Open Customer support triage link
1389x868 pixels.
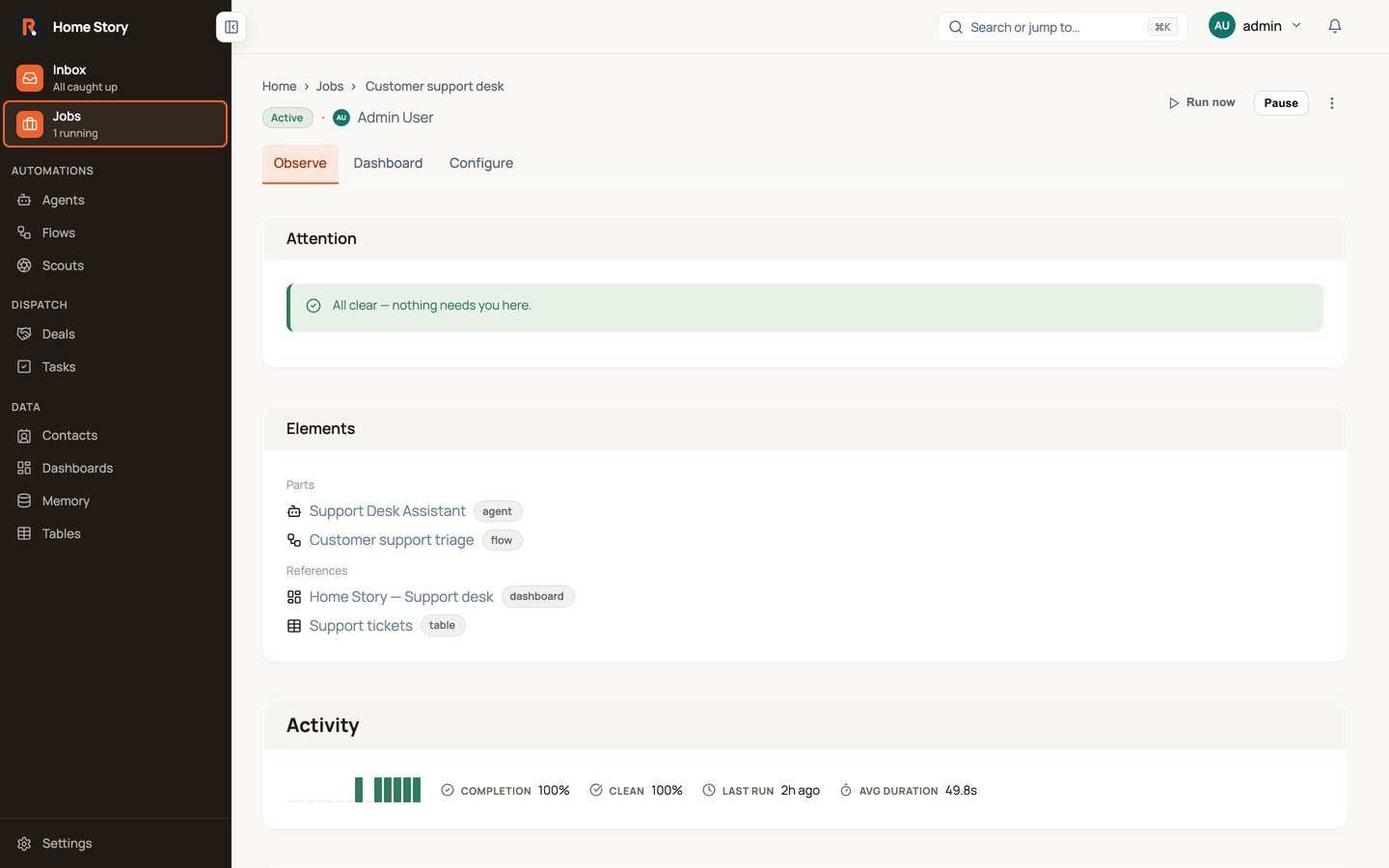(x=392, y=540)
